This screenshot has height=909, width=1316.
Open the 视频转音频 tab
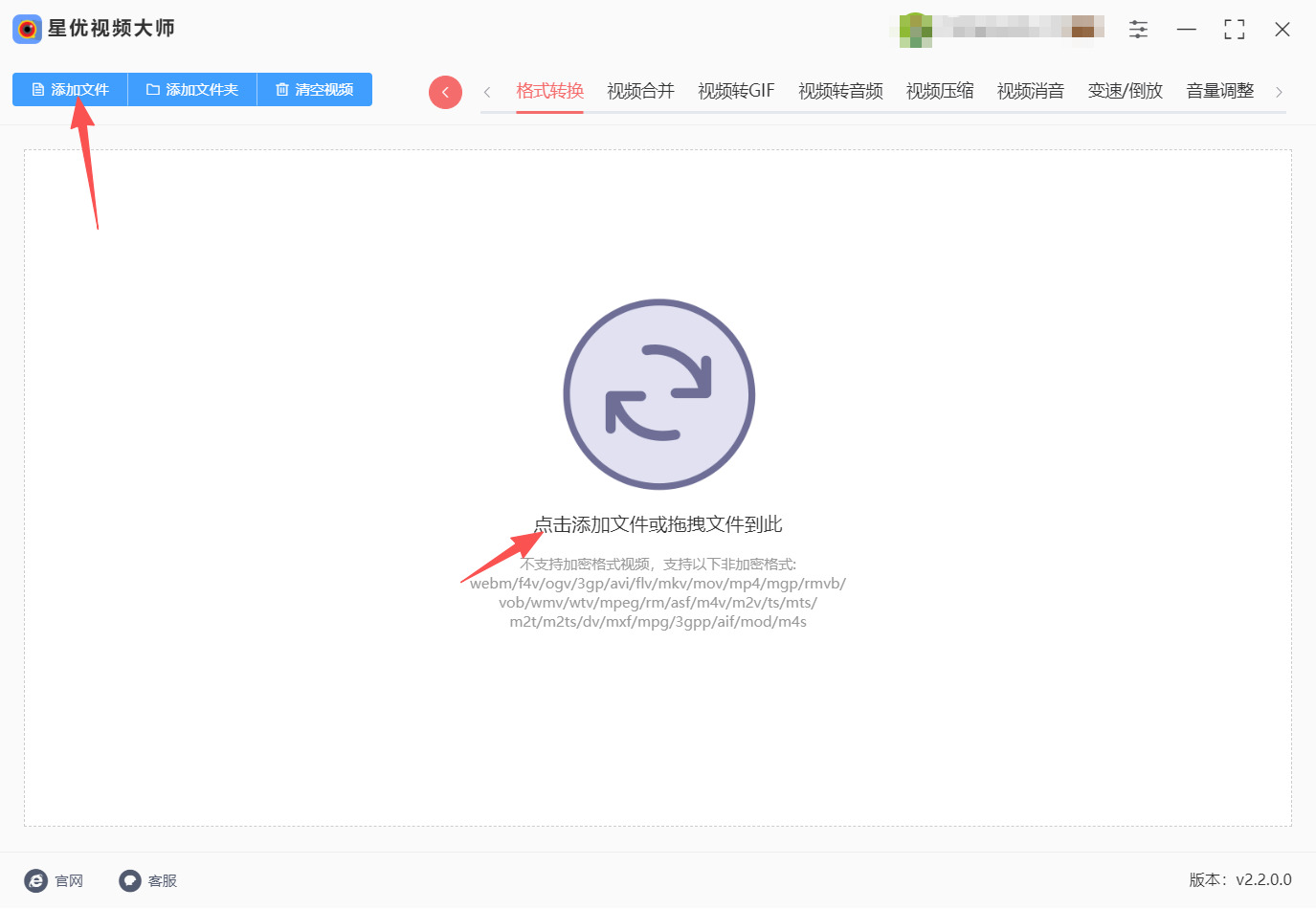(840, 91)
